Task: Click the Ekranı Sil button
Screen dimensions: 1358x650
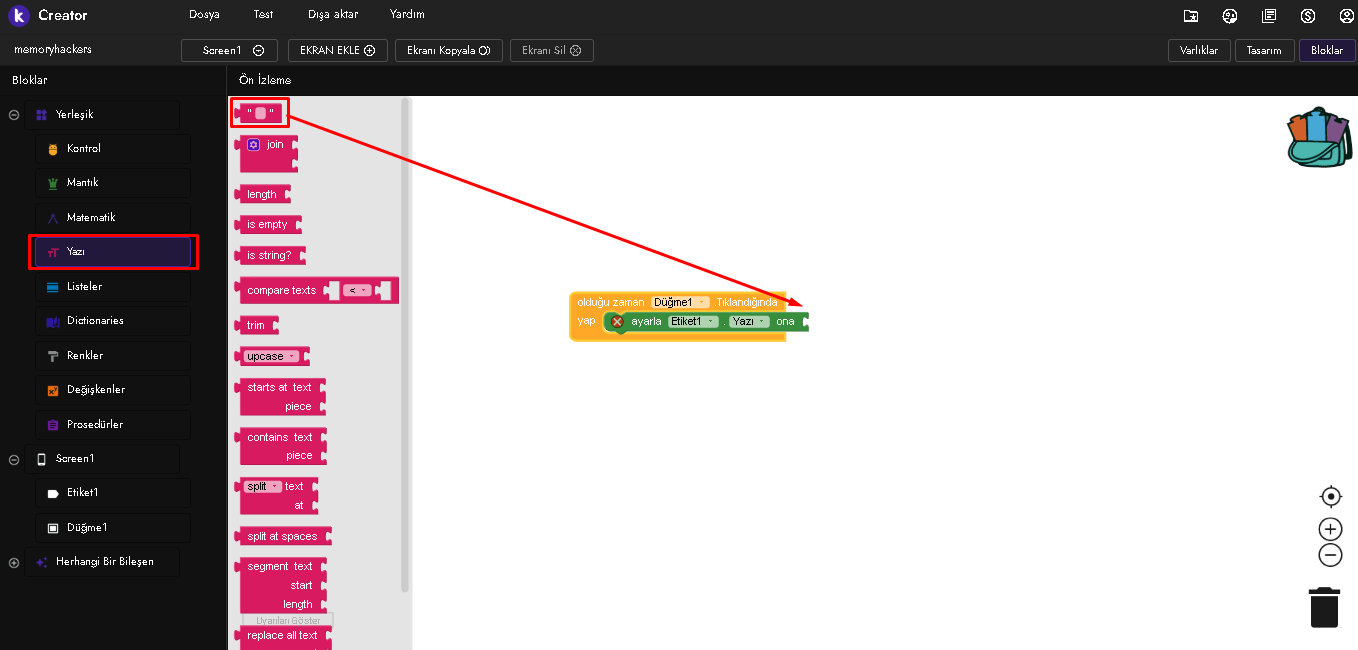Action: [552, 50]
